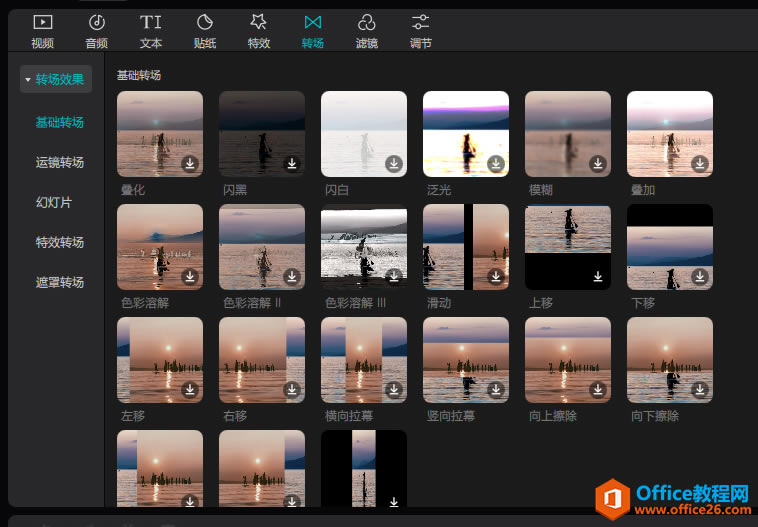Preview the 闪黑 transition thumbnail
Viewport: 758px width, 527px height.
(262, 134)
